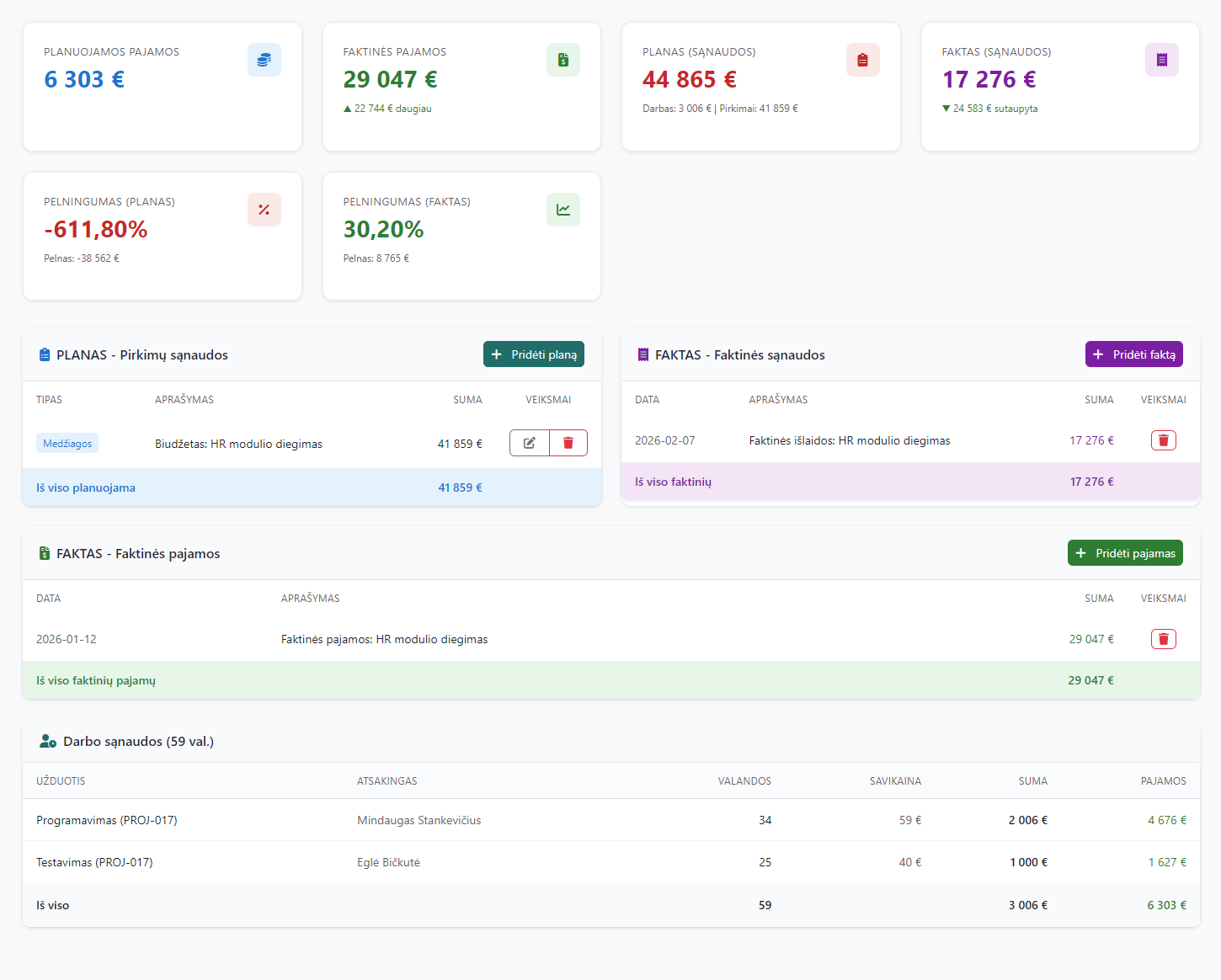Screen dimensions: 1221x980
Task: Select the Testavimas (PROJ-017) task row
Action: click(x=94, y=862)
